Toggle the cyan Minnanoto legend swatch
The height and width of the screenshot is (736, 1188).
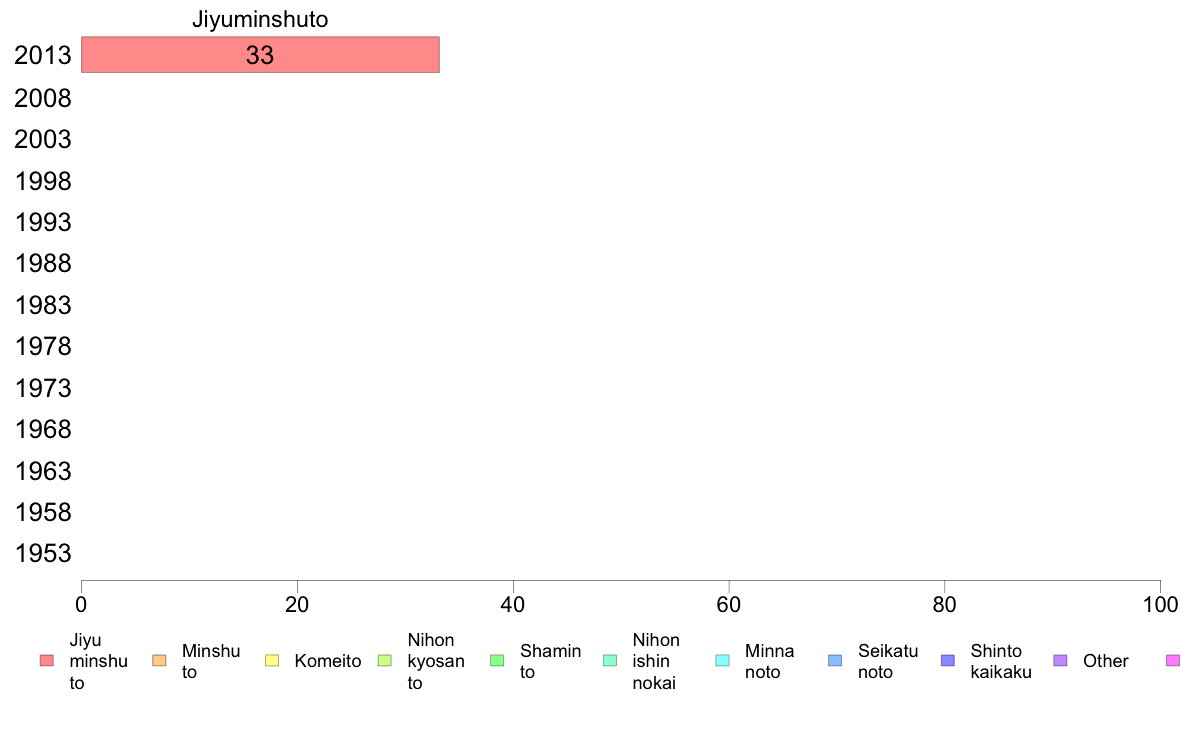tap(722, 660)
